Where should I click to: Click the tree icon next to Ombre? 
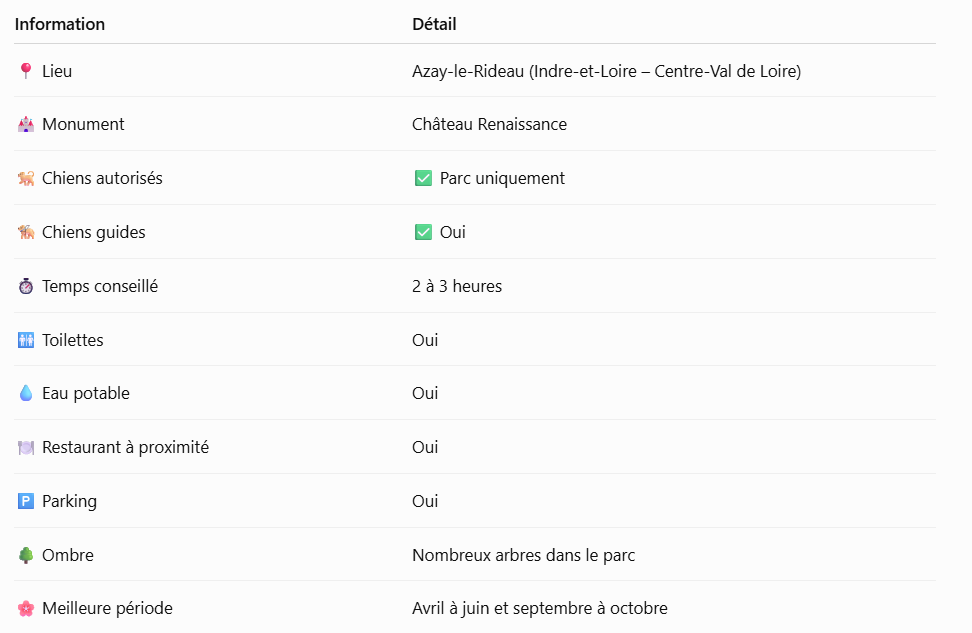[x=26, y=555]
